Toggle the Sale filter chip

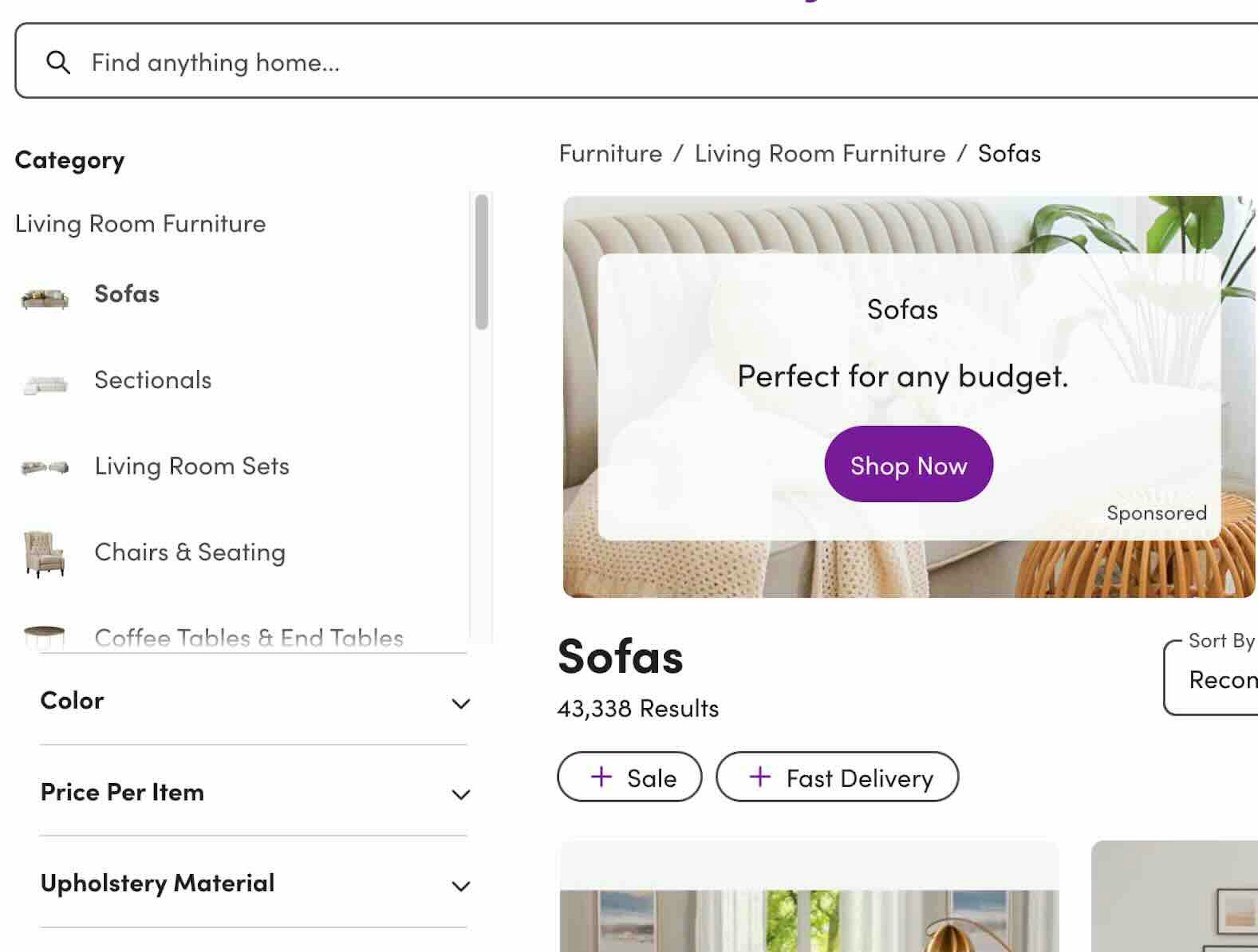click(x=630, y=777)
